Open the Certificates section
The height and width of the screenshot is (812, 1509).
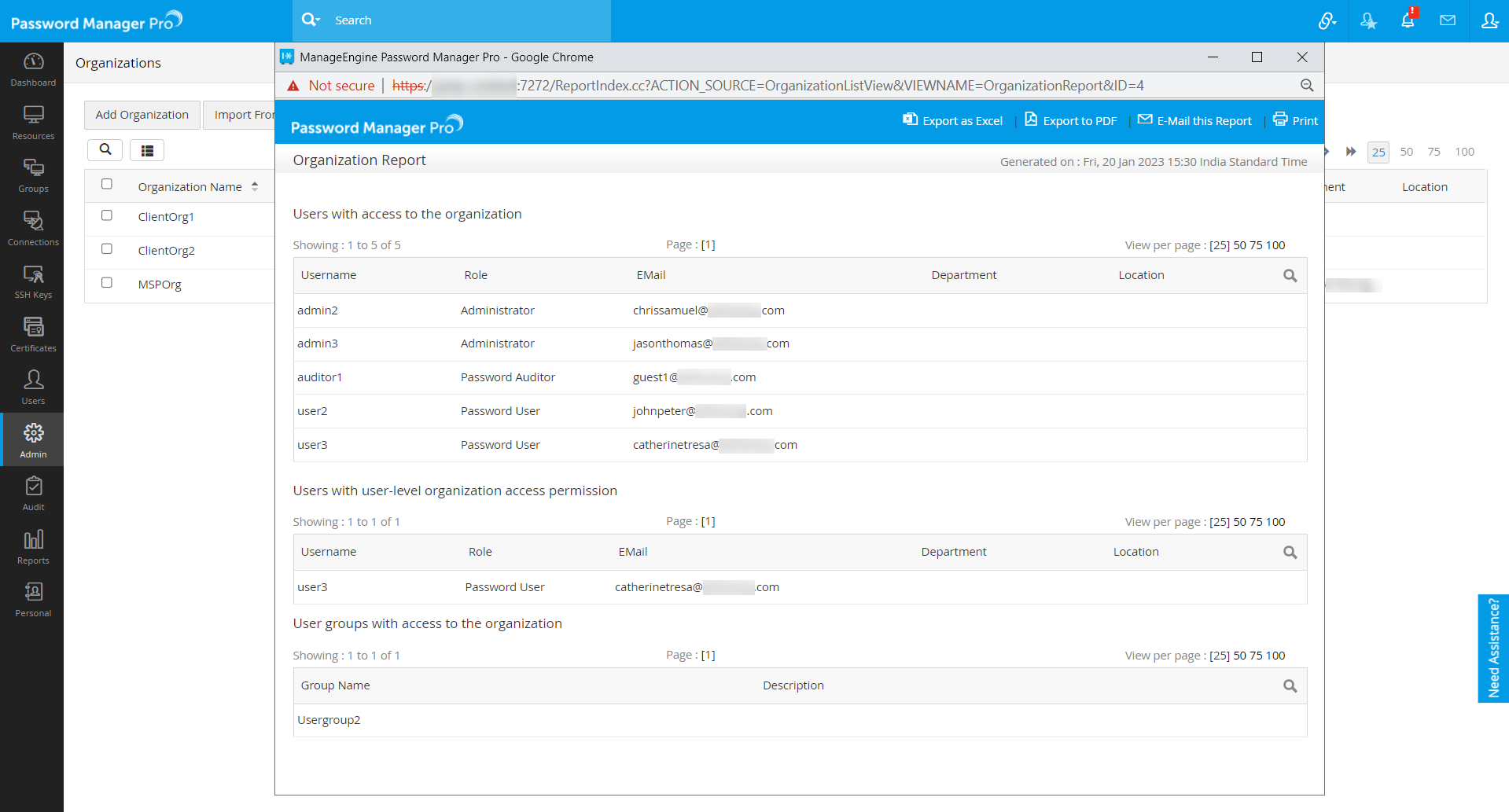click(33, 335)
